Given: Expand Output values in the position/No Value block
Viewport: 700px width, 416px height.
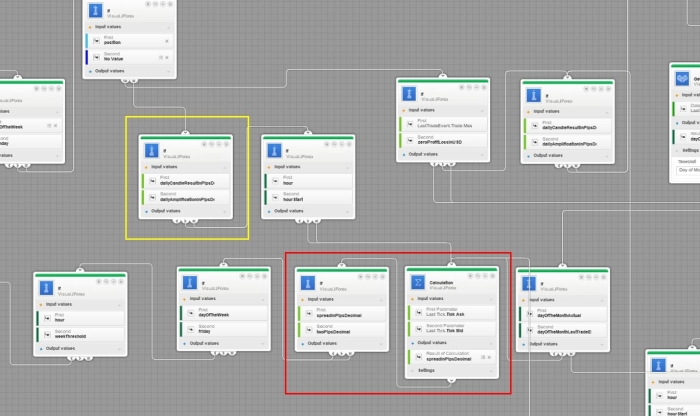Looking at the screenshot, I should [x=169, y=71].
